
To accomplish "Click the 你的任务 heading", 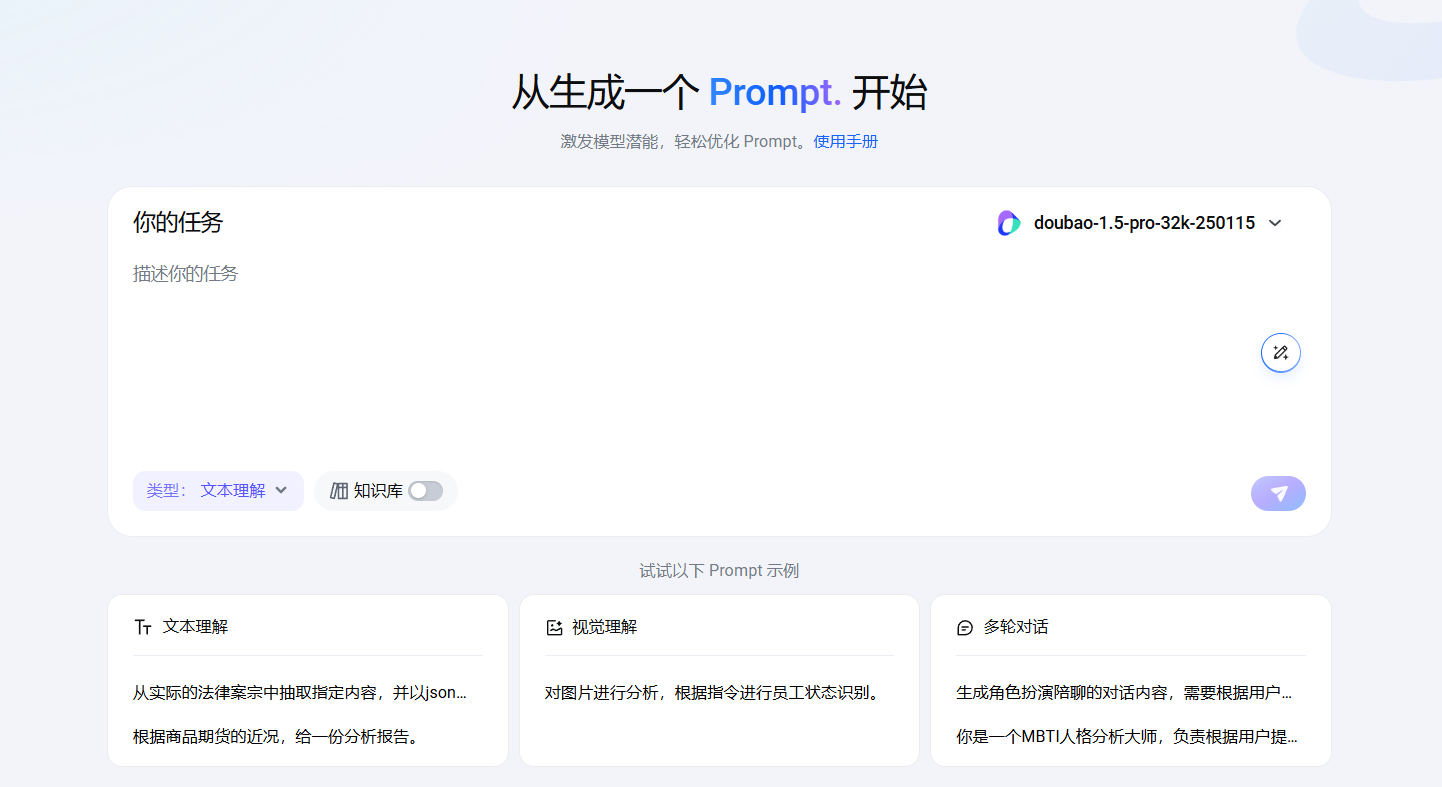I will click(178, 222).
